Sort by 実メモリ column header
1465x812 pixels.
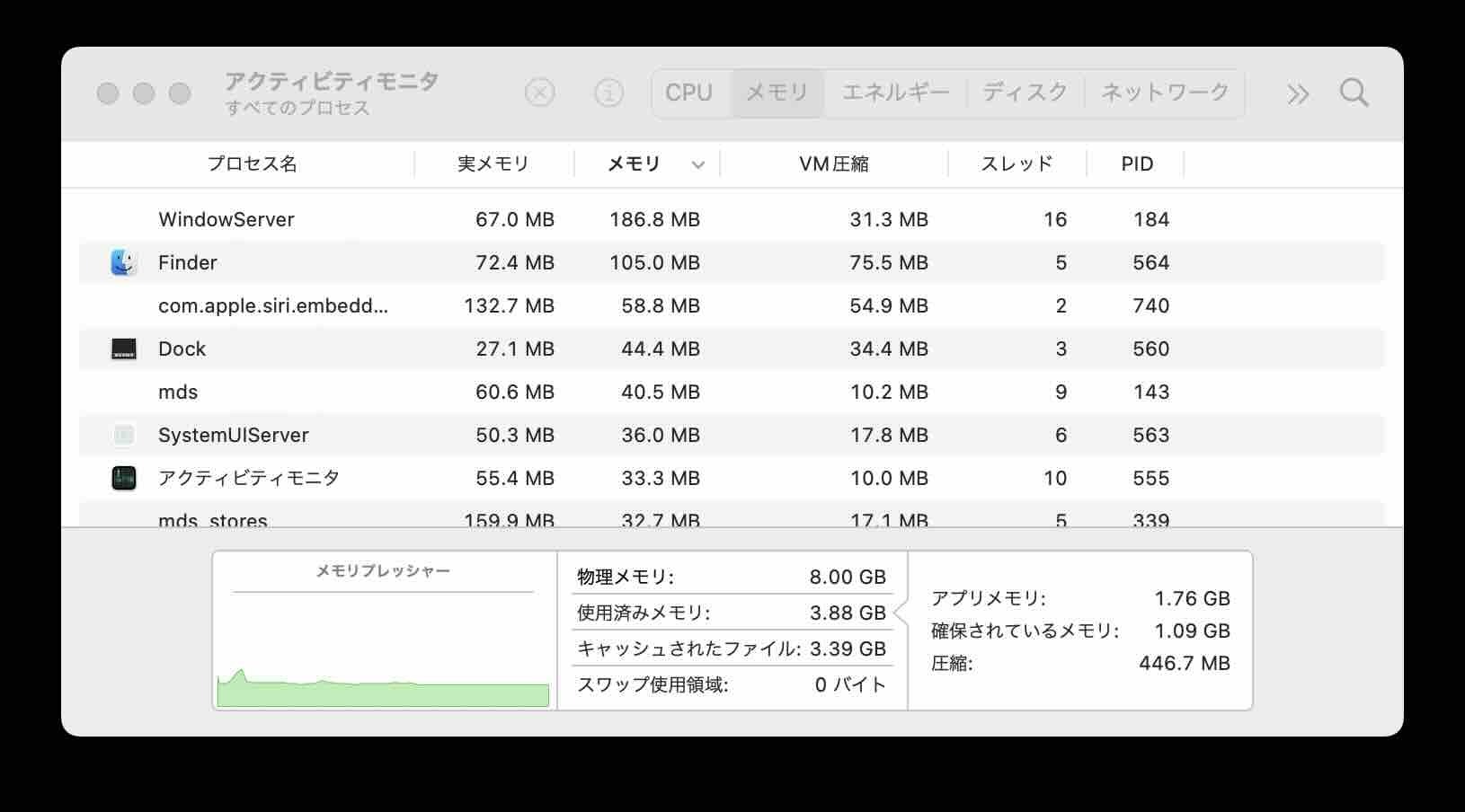pos(493,163)
